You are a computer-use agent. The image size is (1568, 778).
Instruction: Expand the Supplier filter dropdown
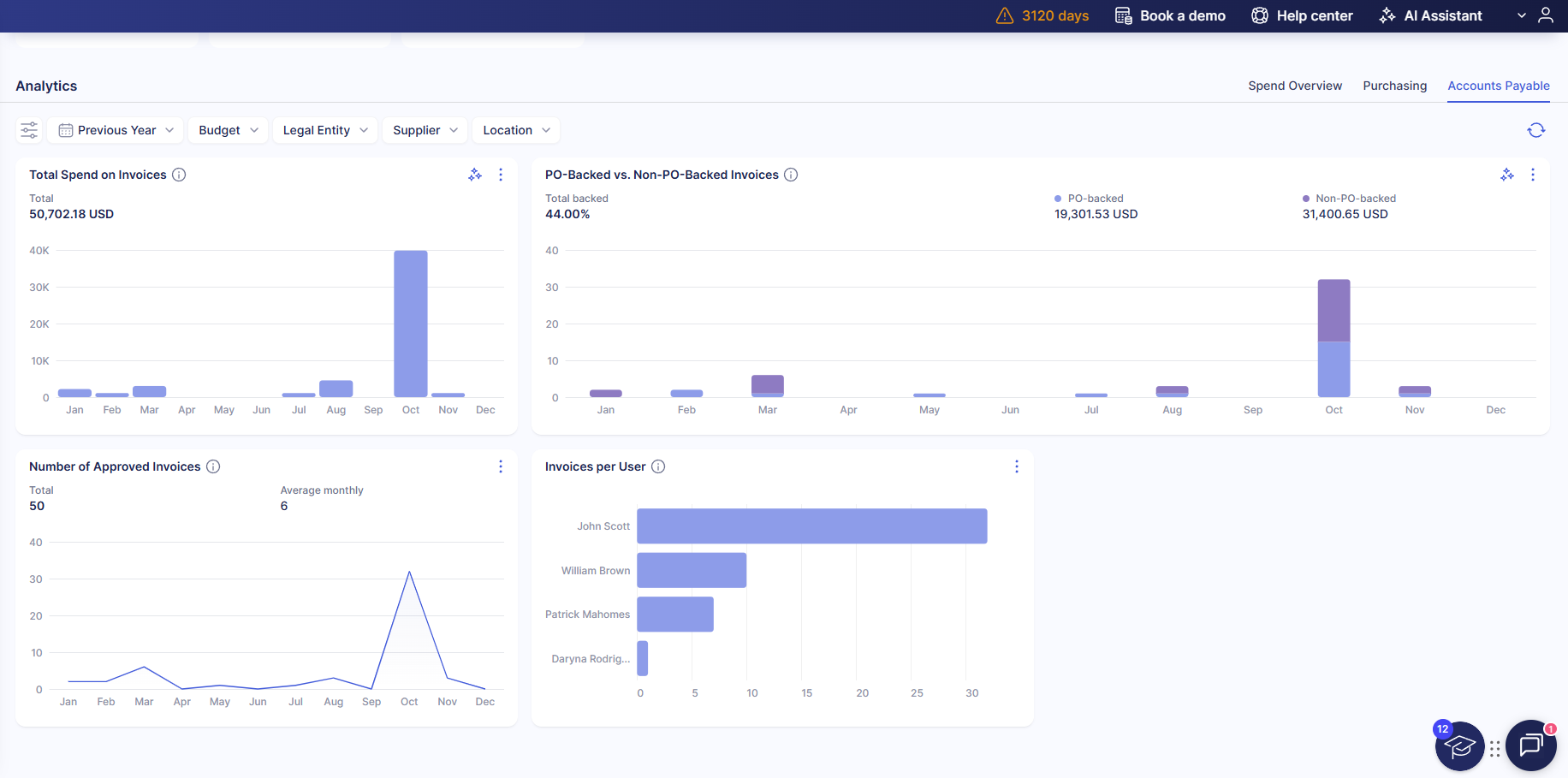tap(425, 130)
